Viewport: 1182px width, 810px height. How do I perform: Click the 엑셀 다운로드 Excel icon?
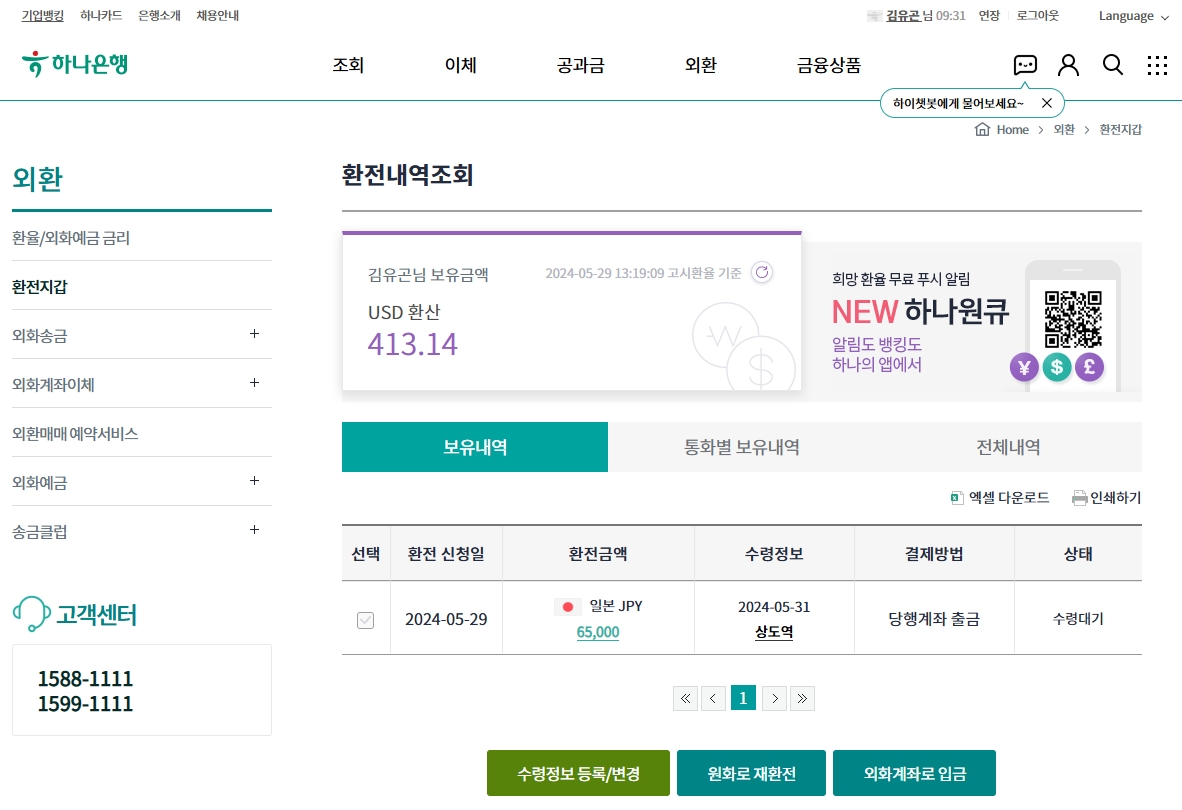pyautogui.click(x=955, y=497)
